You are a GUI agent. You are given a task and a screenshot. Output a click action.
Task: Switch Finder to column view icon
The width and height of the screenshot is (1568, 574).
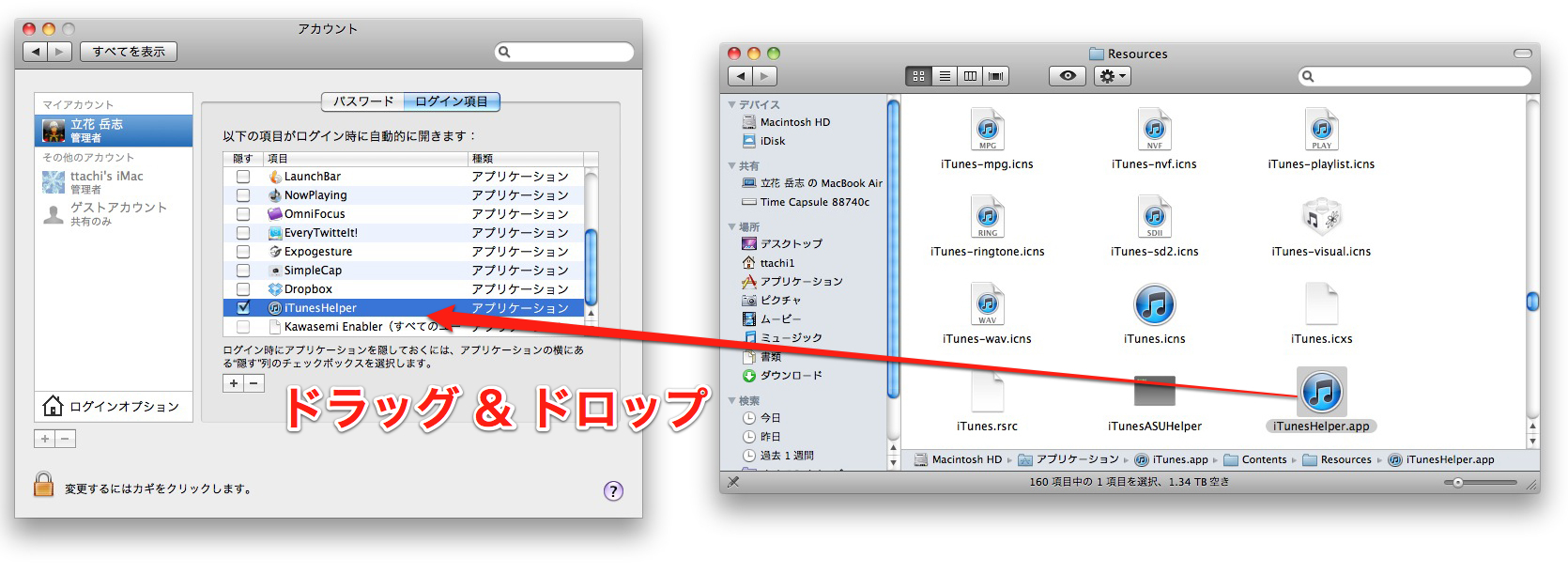pyautogui.click(x=970, y=76)
